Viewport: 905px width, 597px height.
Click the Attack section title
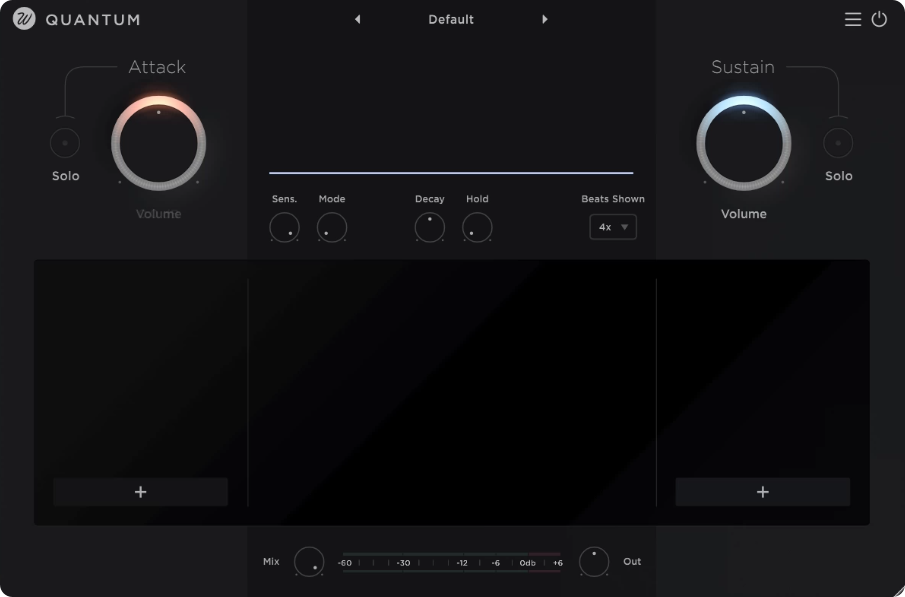click(157, 67)
